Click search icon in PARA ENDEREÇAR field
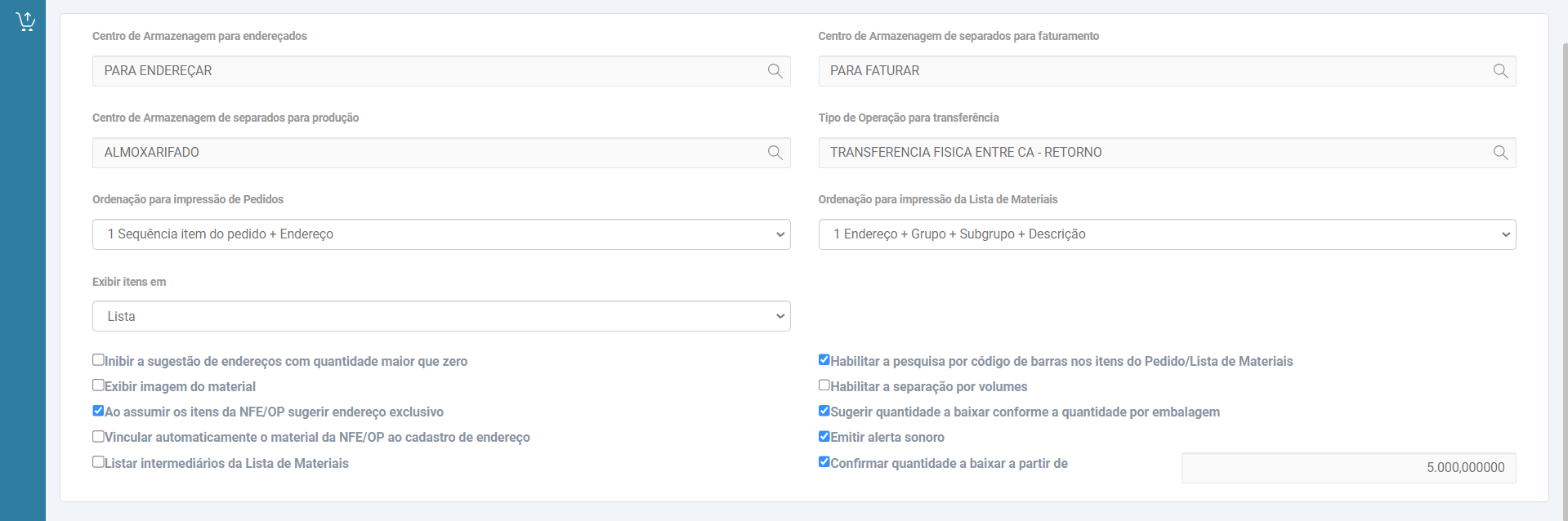Image resolution: width=1568 pixels, height=521 pixels. point(775,71)
